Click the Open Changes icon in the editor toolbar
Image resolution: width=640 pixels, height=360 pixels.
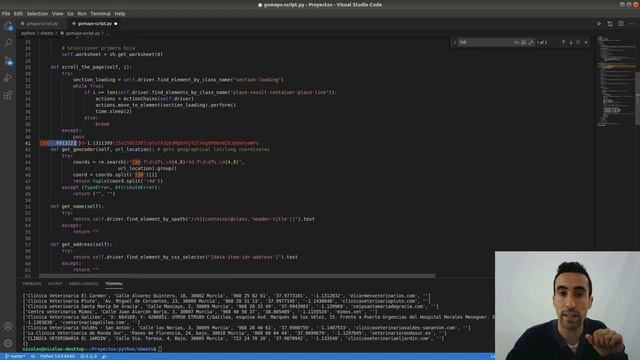tap(610, 24)
